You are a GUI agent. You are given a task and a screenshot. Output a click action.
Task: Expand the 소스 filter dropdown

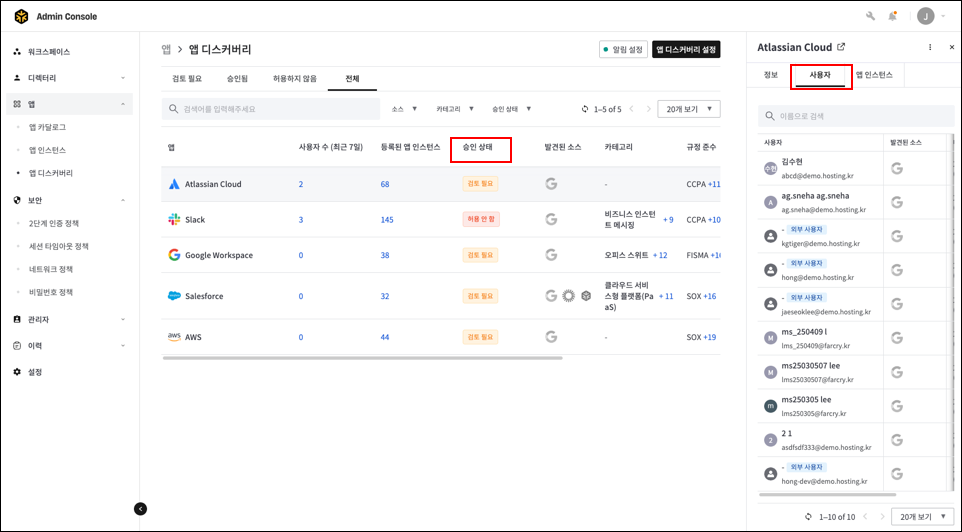(x=404, y=109)
